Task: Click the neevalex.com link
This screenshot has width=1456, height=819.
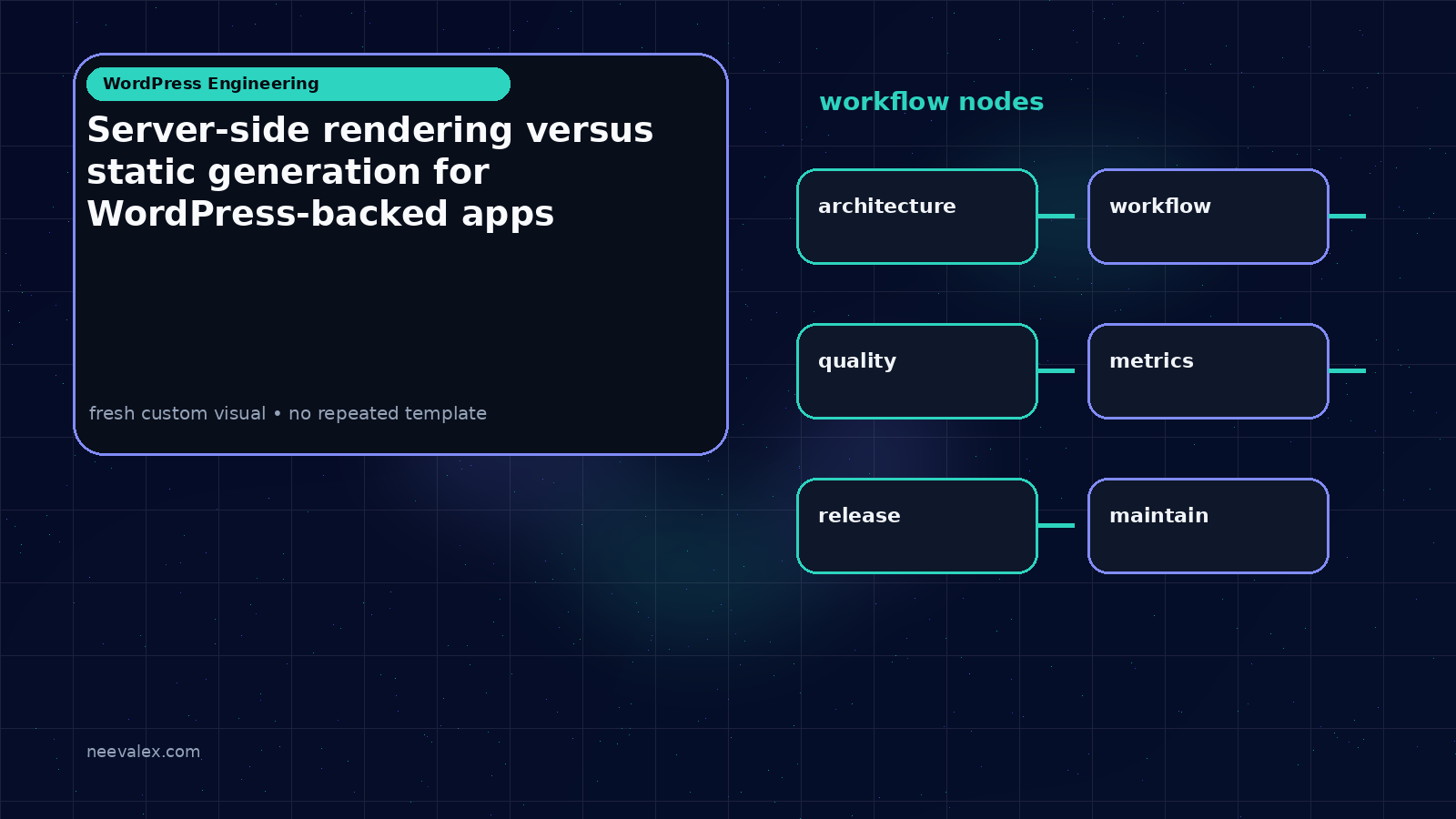Action: (143, 752)
